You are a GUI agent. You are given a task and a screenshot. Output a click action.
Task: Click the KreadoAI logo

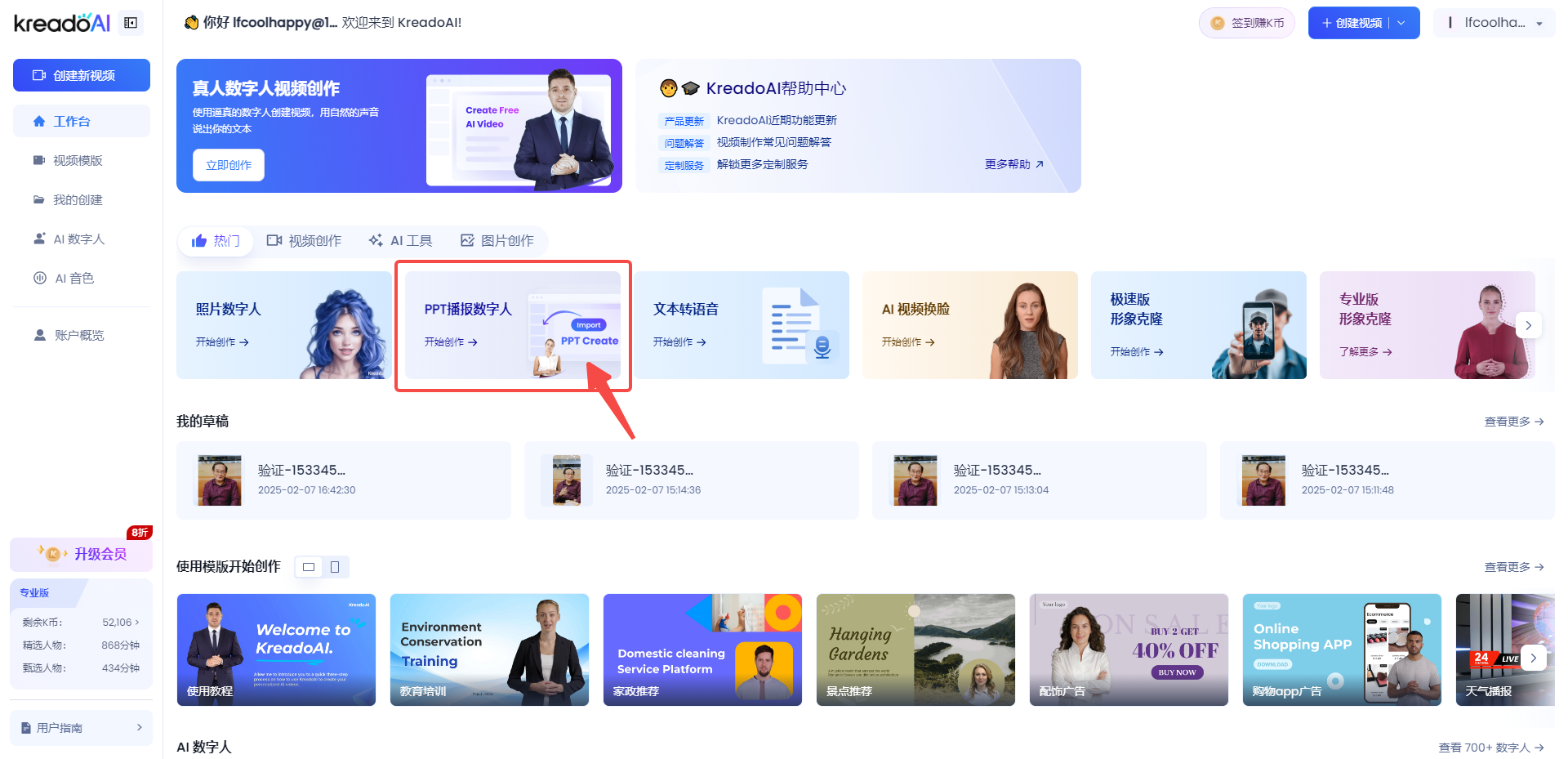(62, 23)
